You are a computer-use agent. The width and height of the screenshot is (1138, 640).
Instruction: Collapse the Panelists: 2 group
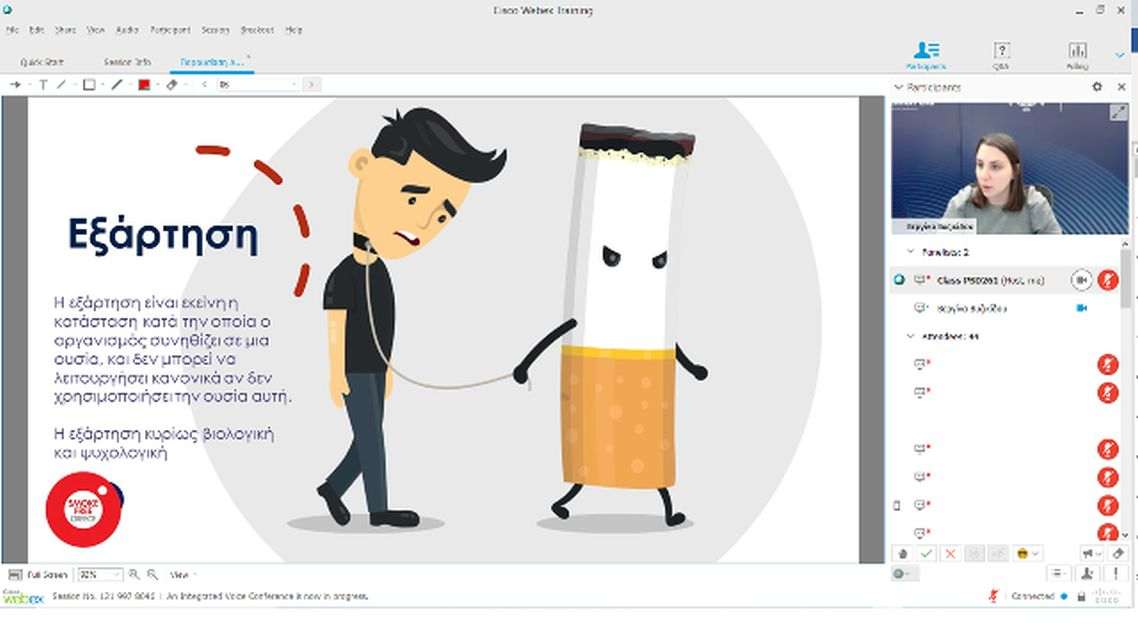pyautogui.click(x=911, y=252)
